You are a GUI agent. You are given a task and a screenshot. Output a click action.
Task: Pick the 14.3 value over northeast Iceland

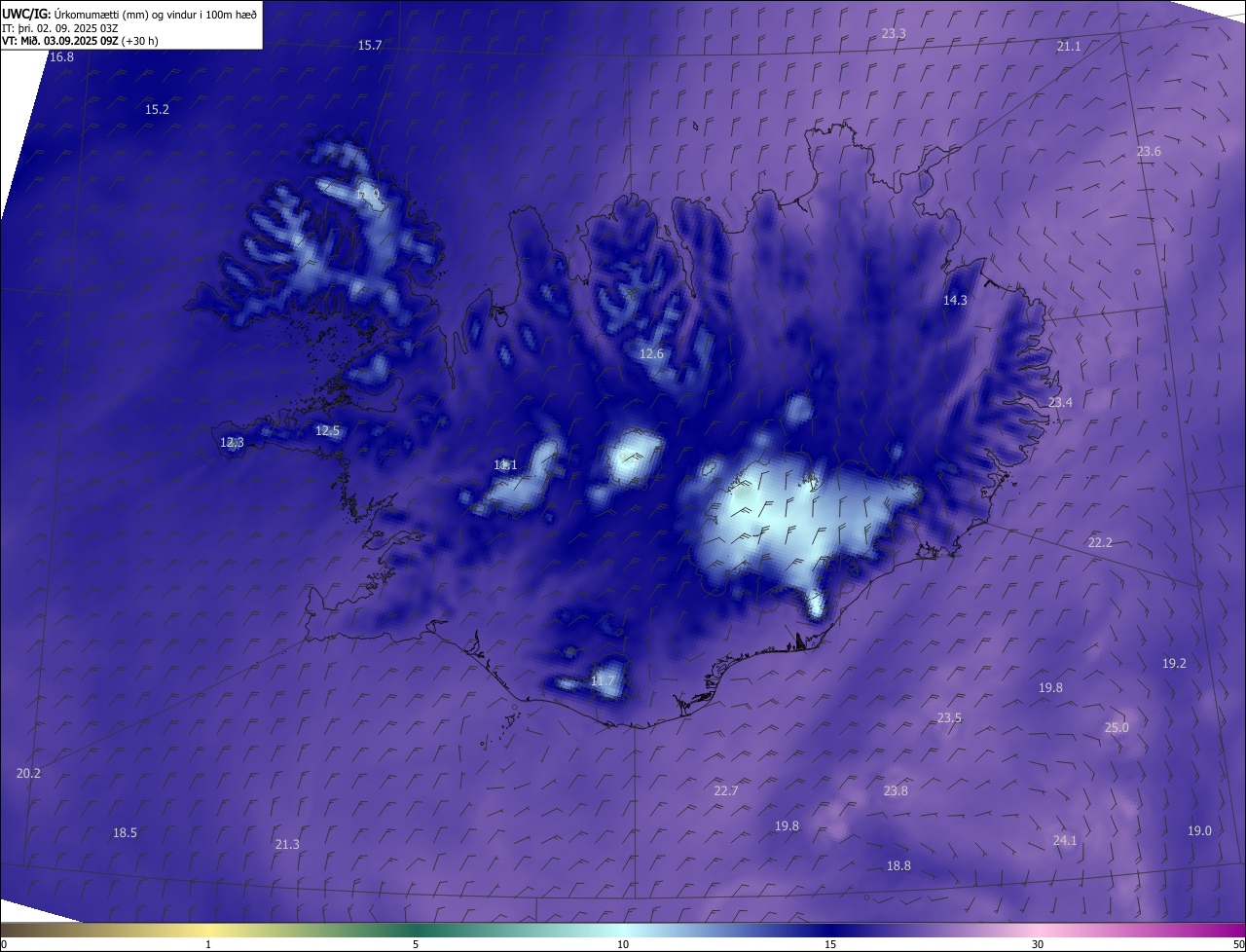click(x=955, y=301)
